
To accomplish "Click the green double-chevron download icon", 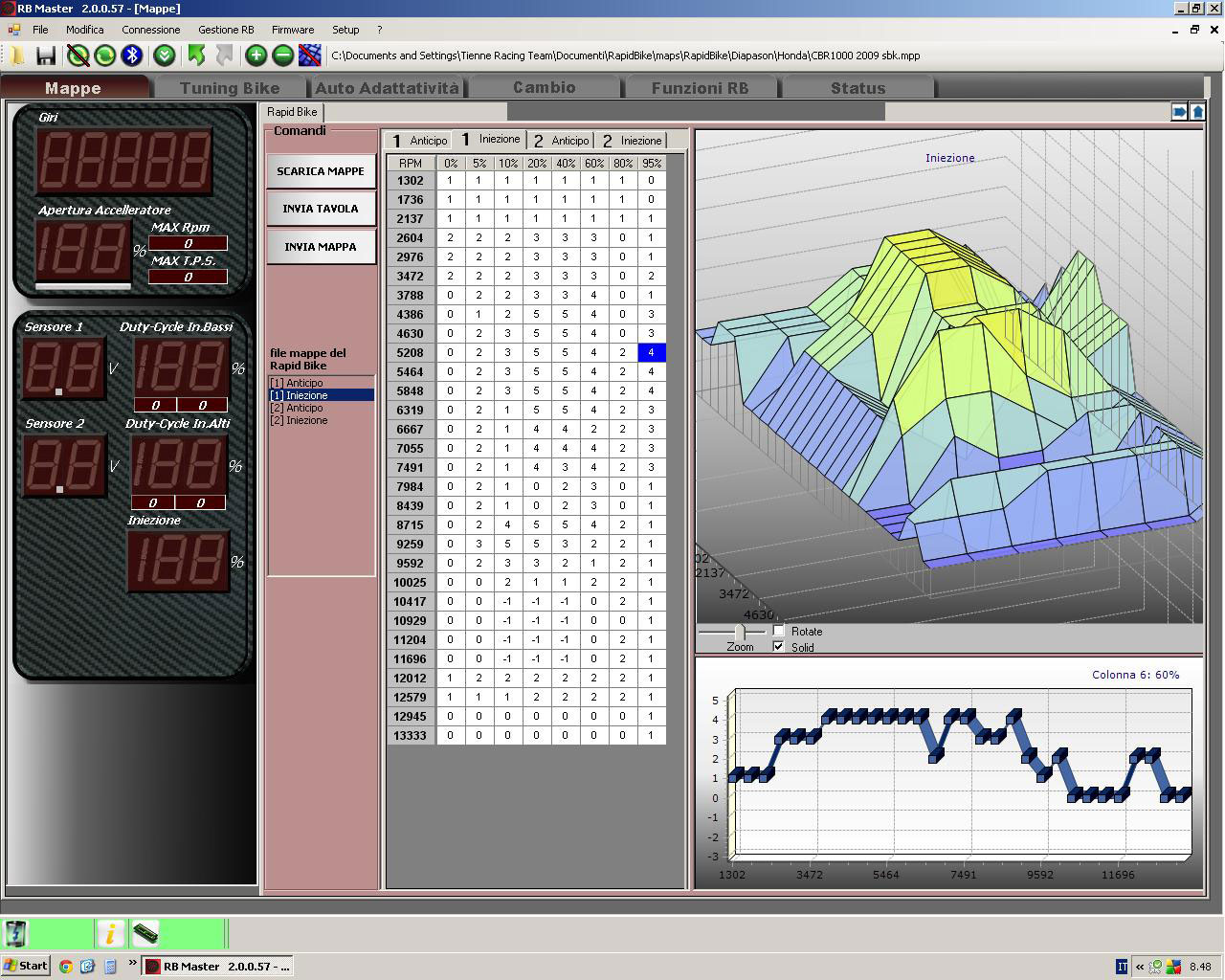I will [165, 56].
